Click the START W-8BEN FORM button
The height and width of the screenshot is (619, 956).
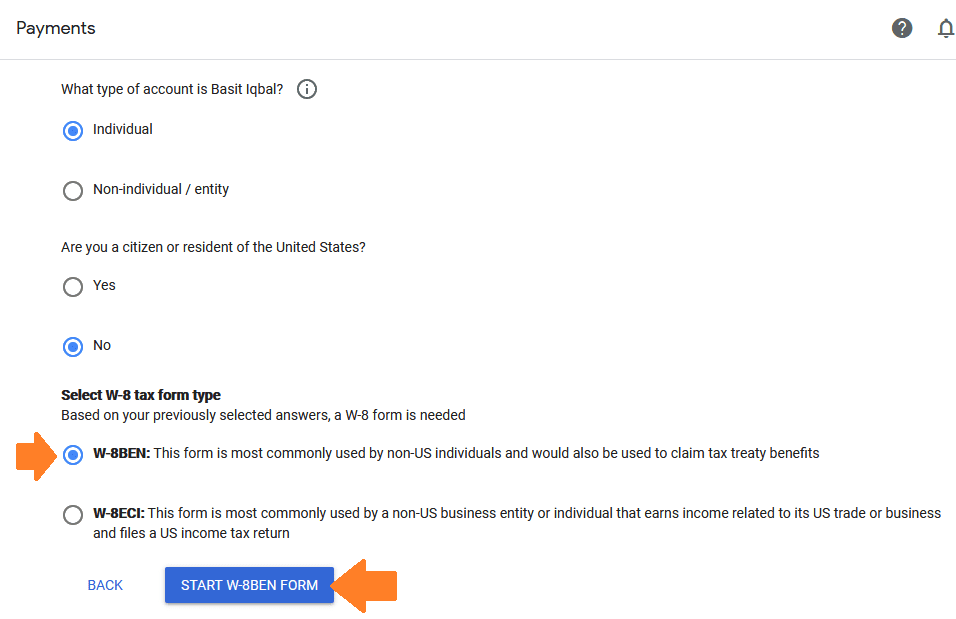point(249,585)
